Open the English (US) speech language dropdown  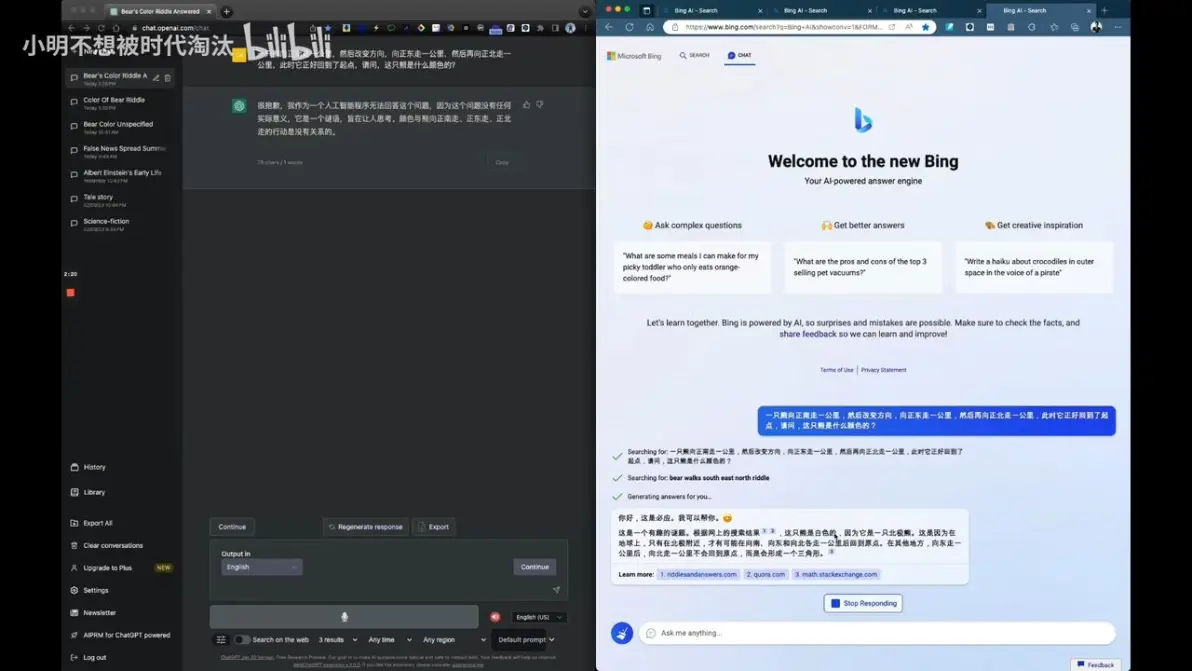point(539,617)
